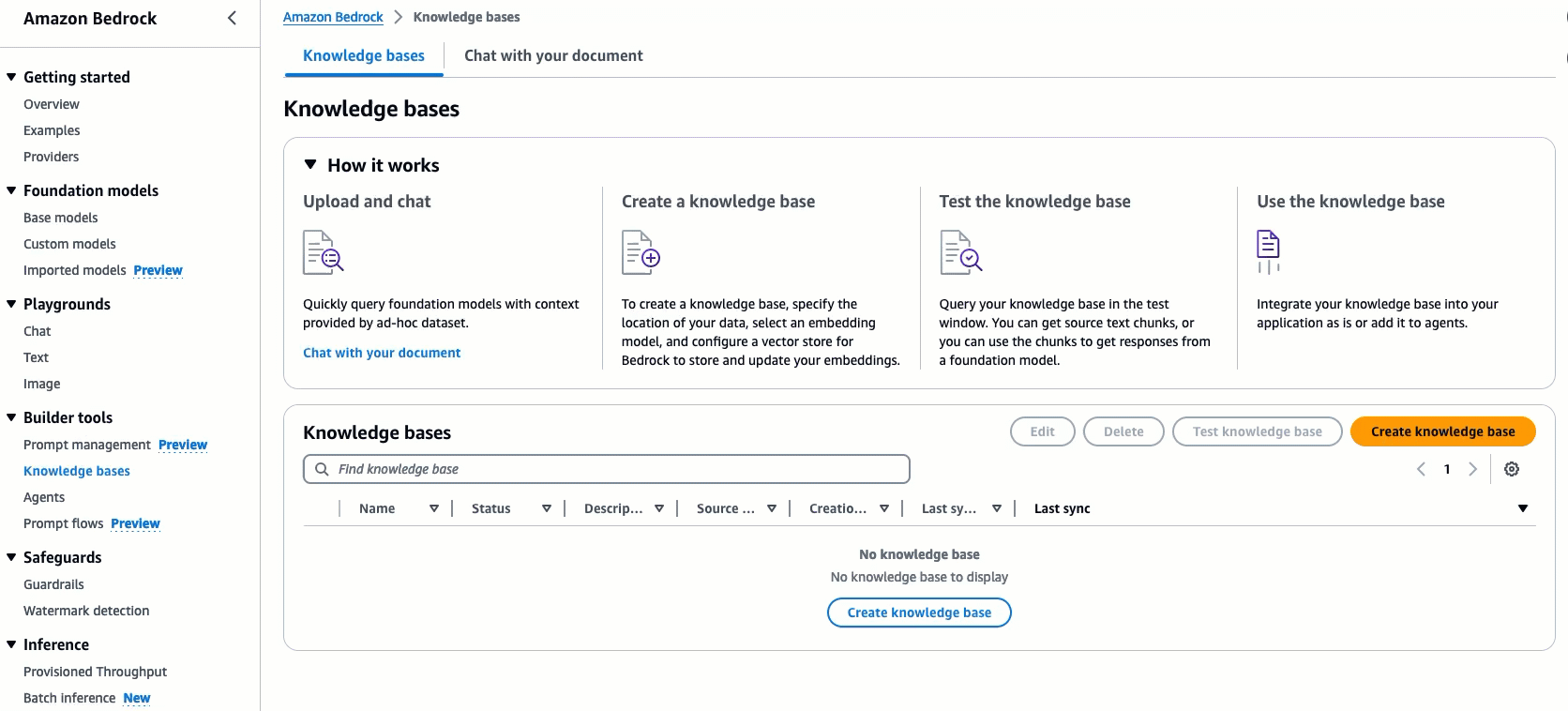Click the Test the knowledge base document check icon
This screenshot has width=1568, height=711.
point(961,252)
